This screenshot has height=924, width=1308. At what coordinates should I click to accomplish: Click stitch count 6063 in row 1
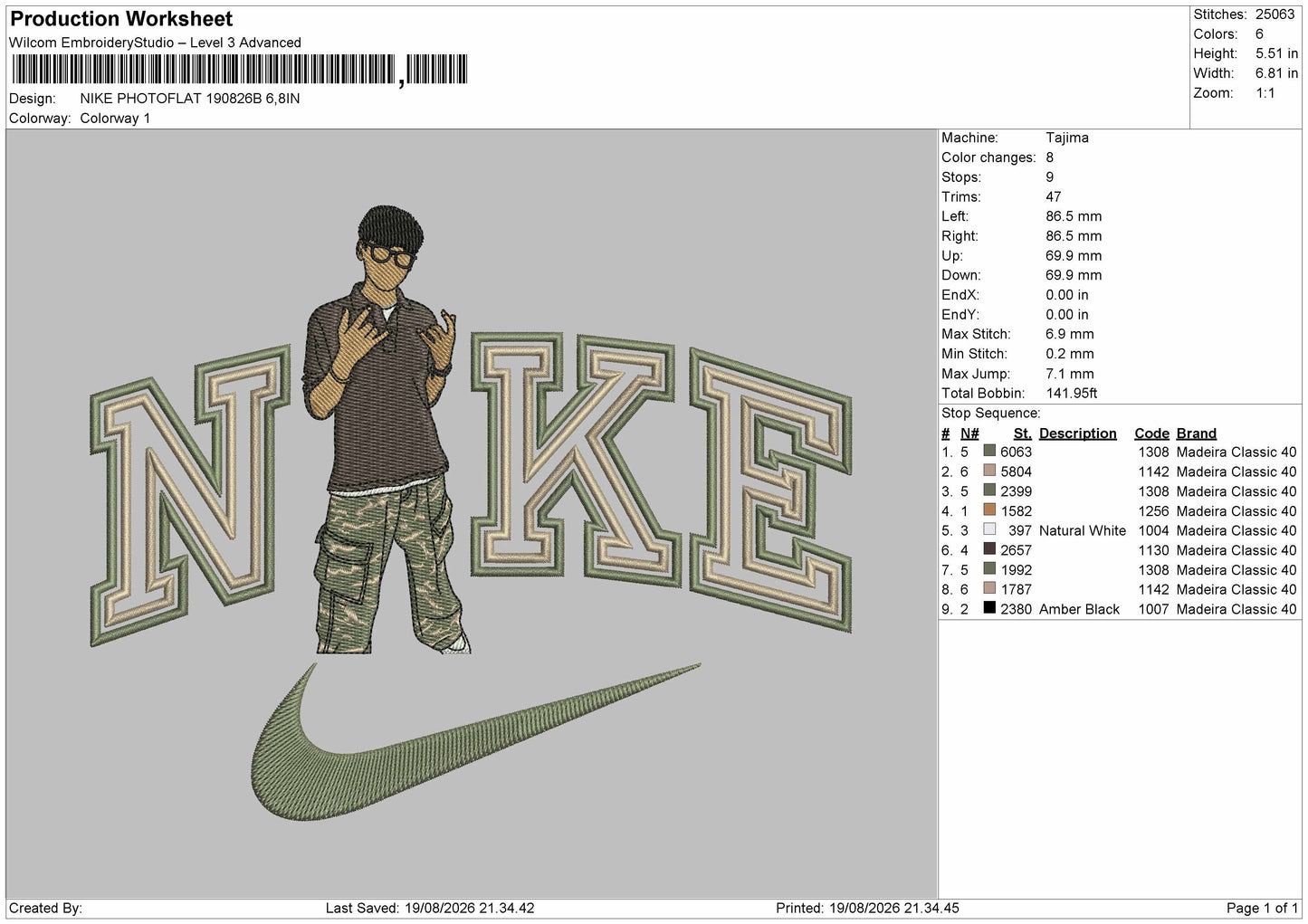(1016, 452)
